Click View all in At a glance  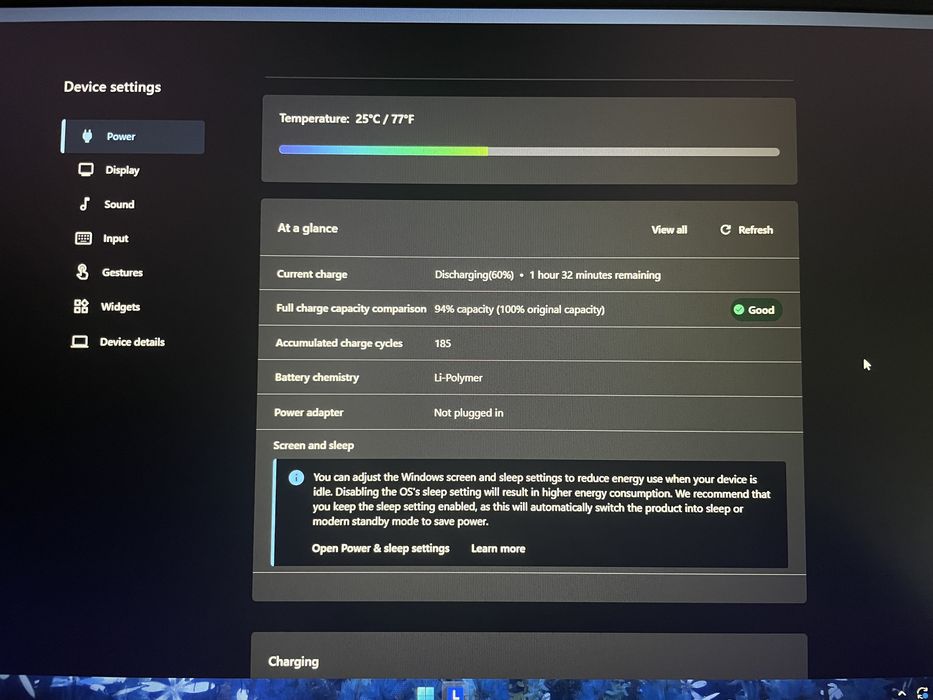669,230
